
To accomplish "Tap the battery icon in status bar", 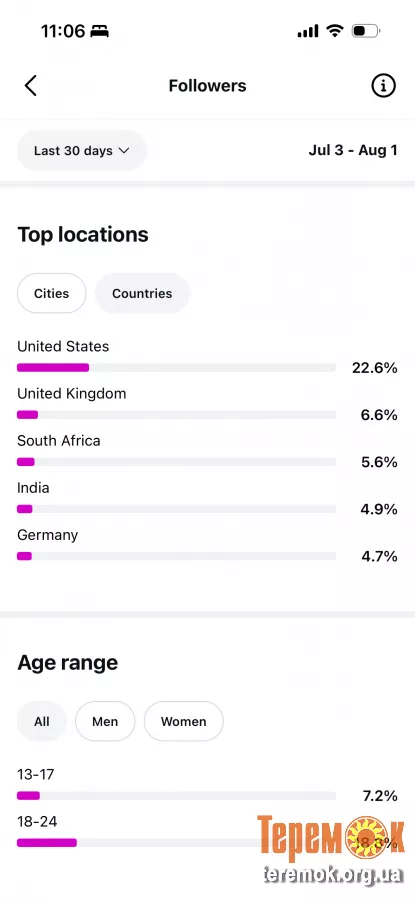I will tap(366, 31).
